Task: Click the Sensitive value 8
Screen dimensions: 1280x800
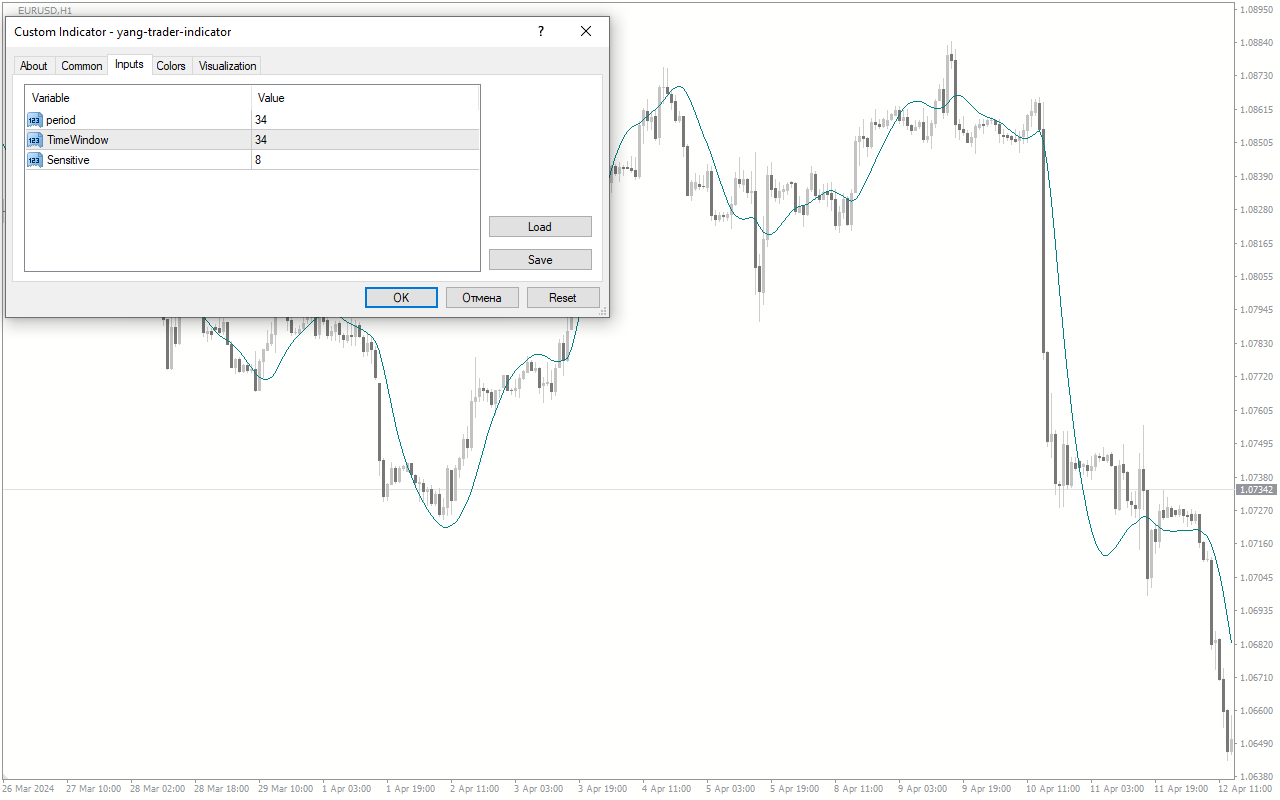Action: click(x=258, y=160)
